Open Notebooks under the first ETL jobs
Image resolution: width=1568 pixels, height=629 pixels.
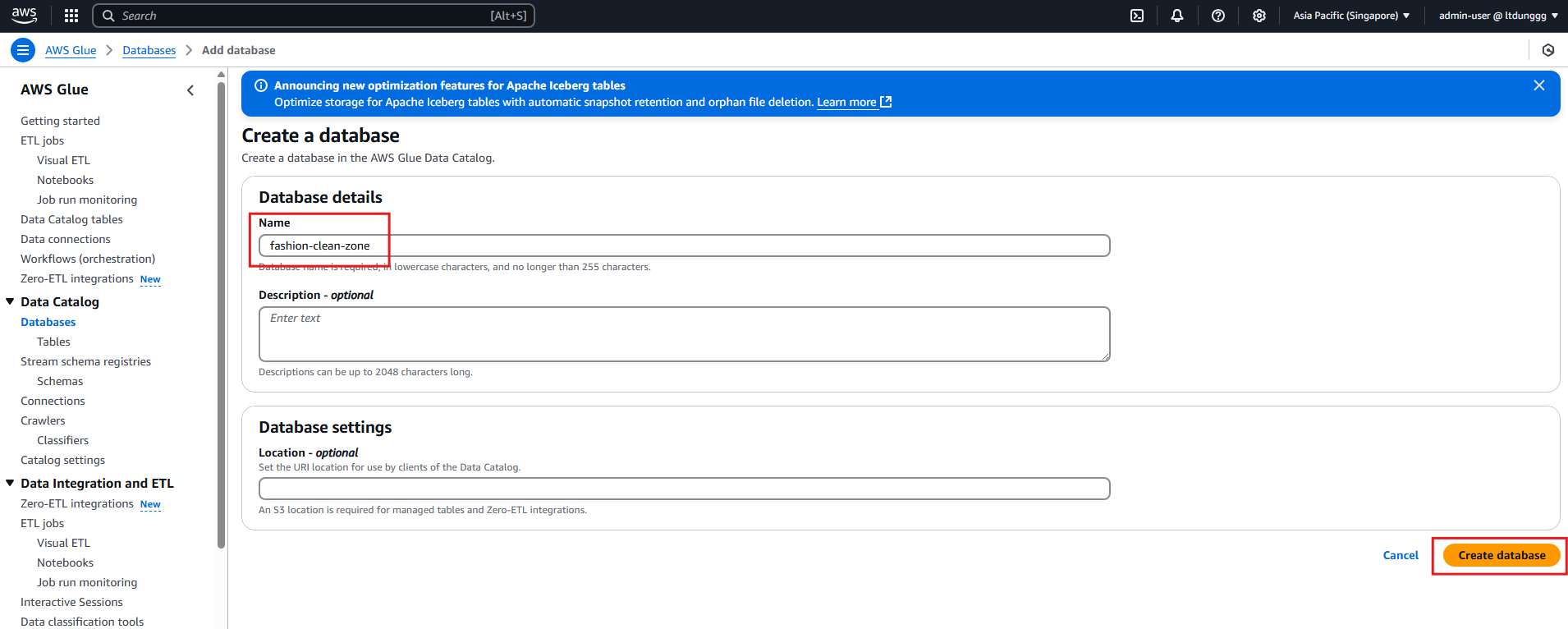pos(65,180)
